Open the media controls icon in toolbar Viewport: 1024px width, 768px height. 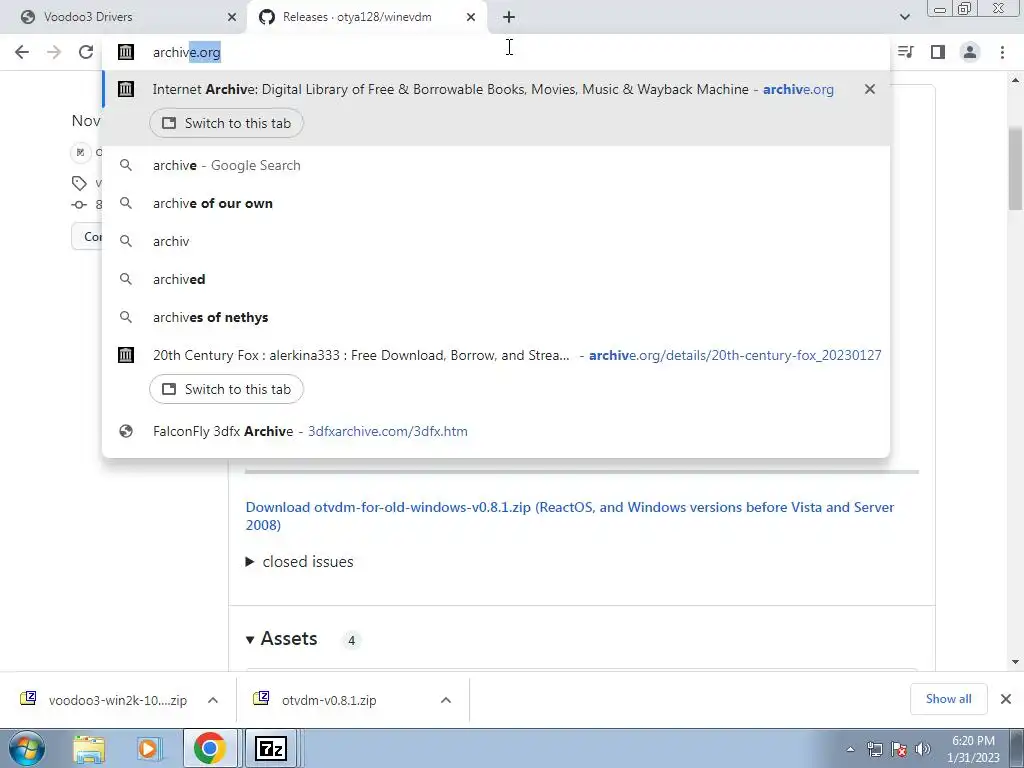pos(906,52)
